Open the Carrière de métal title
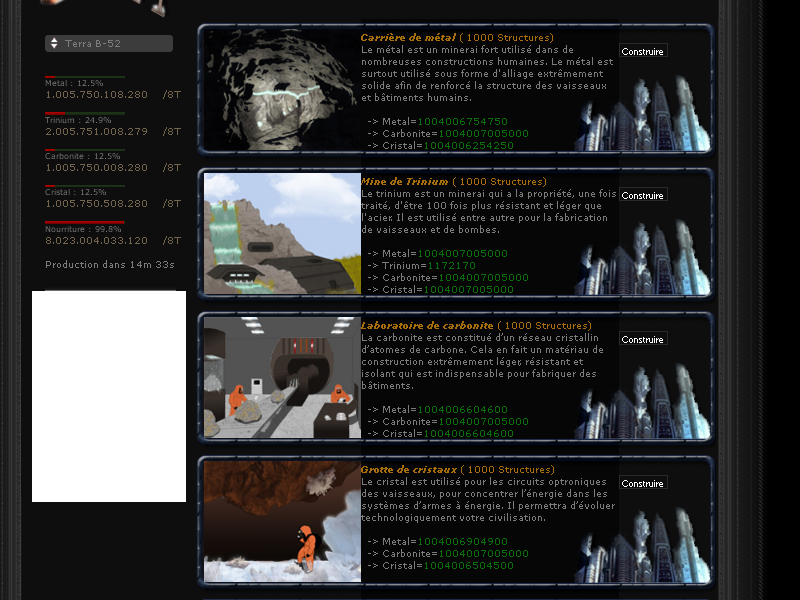This screenshot has width=800, height=600. coord(408,37)
